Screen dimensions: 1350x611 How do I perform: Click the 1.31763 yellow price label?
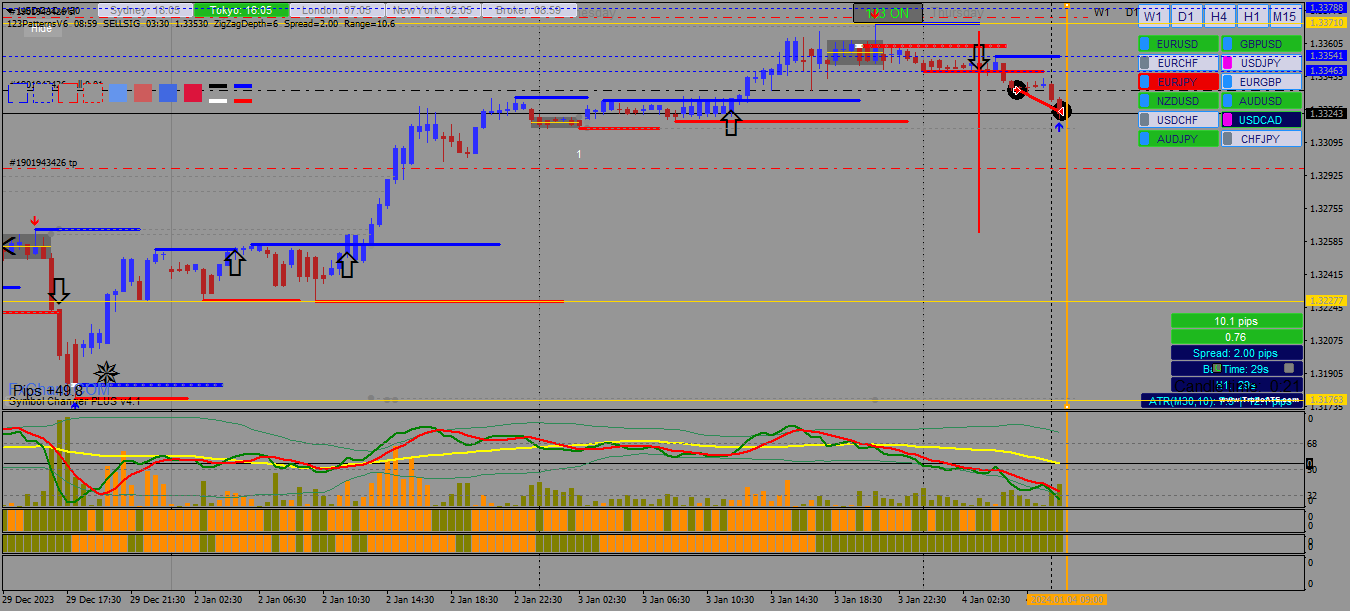[1326, 400]
